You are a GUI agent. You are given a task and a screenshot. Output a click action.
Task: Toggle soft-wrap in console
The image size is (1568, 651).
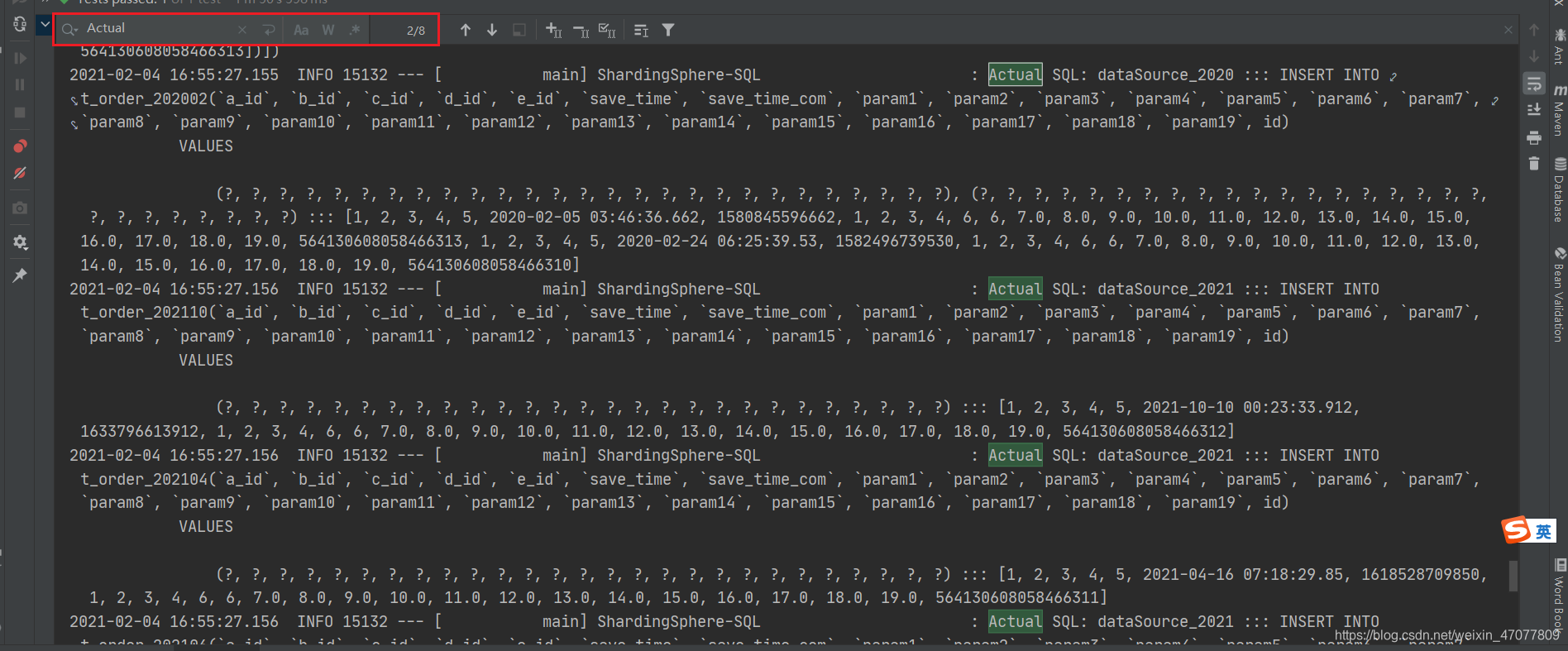(1534, 84)
